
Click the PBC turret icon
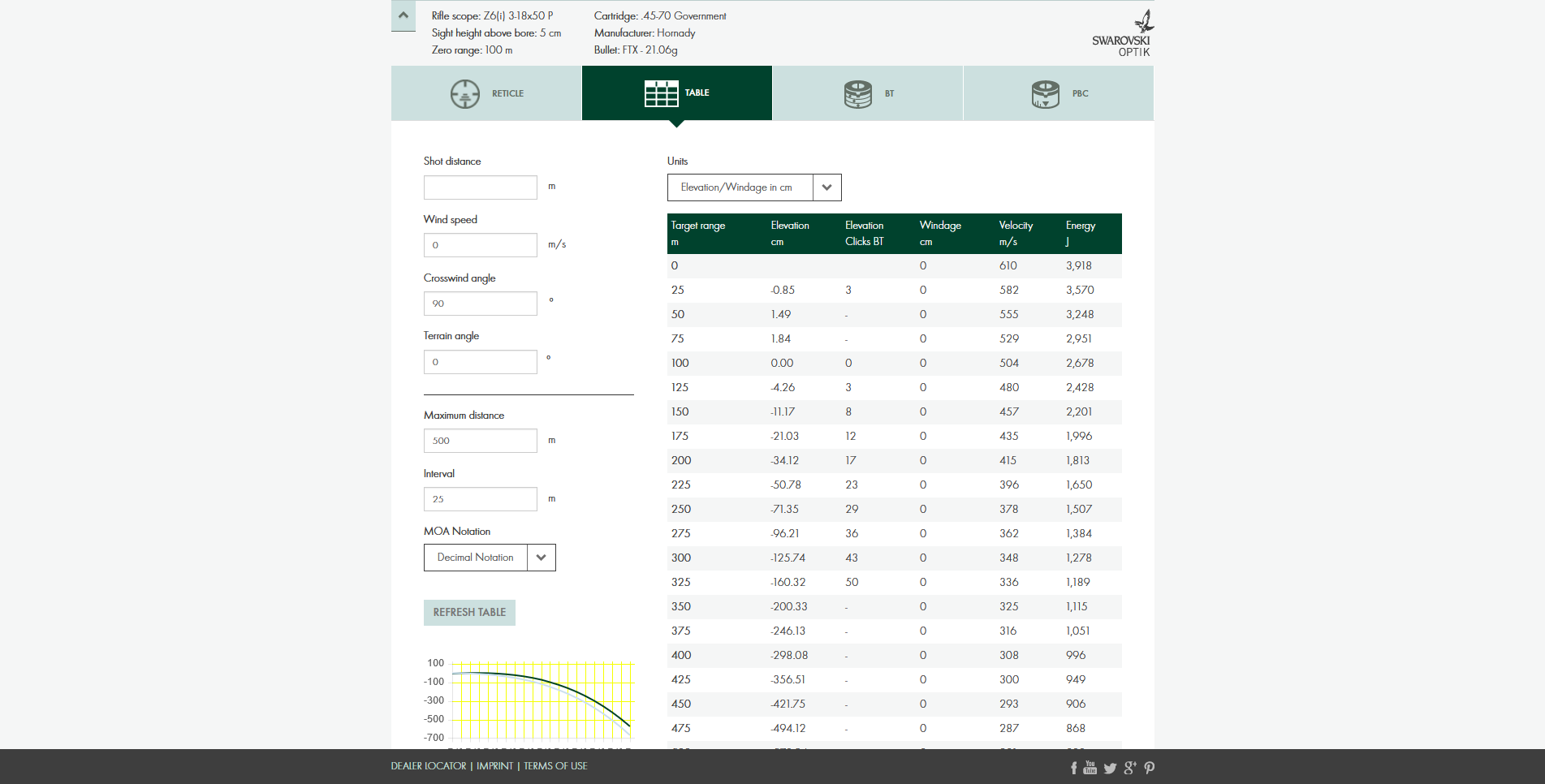click(1045, 94)
